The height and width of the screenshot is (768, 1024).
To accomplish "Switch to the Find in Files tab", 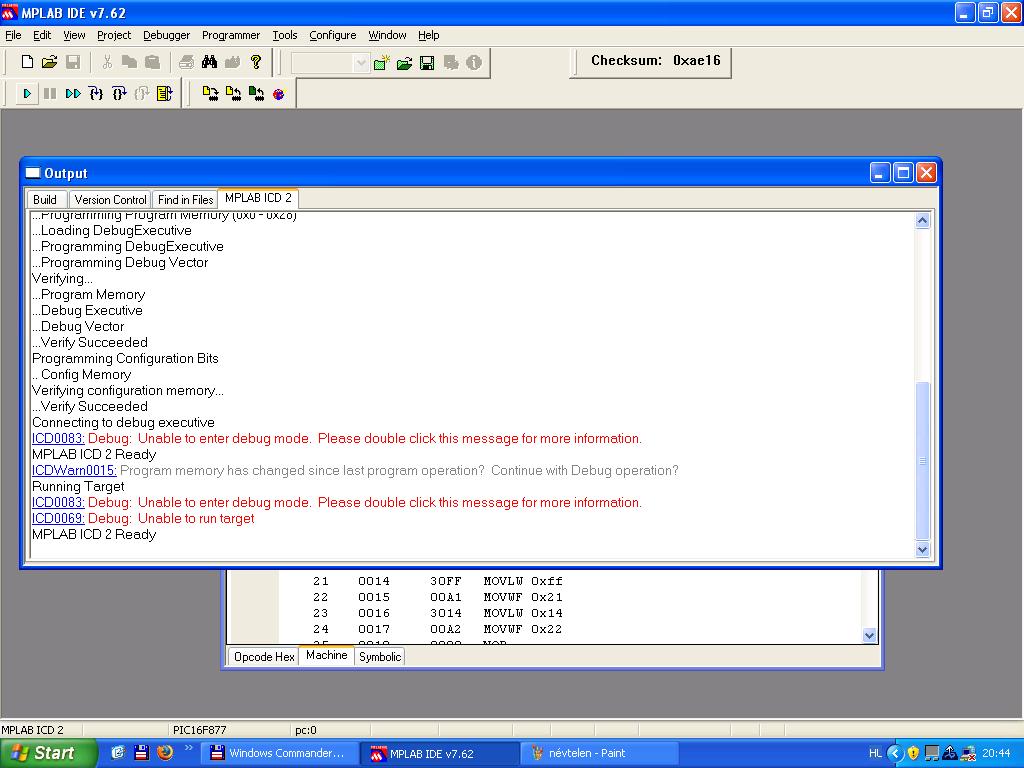I will click(185, 200).
